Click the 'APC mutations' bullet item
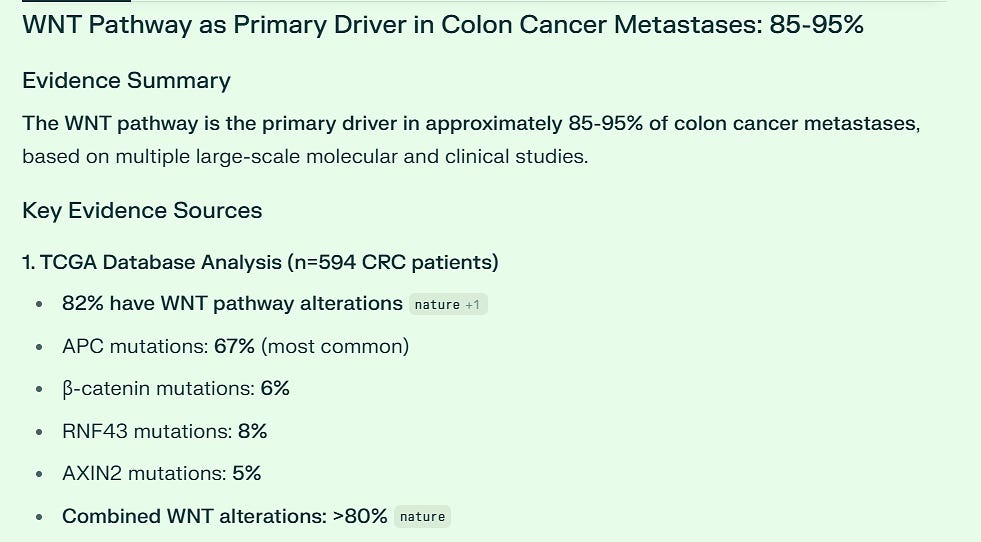The width and height of the screenshot is (981, 542). coord(235,346)
